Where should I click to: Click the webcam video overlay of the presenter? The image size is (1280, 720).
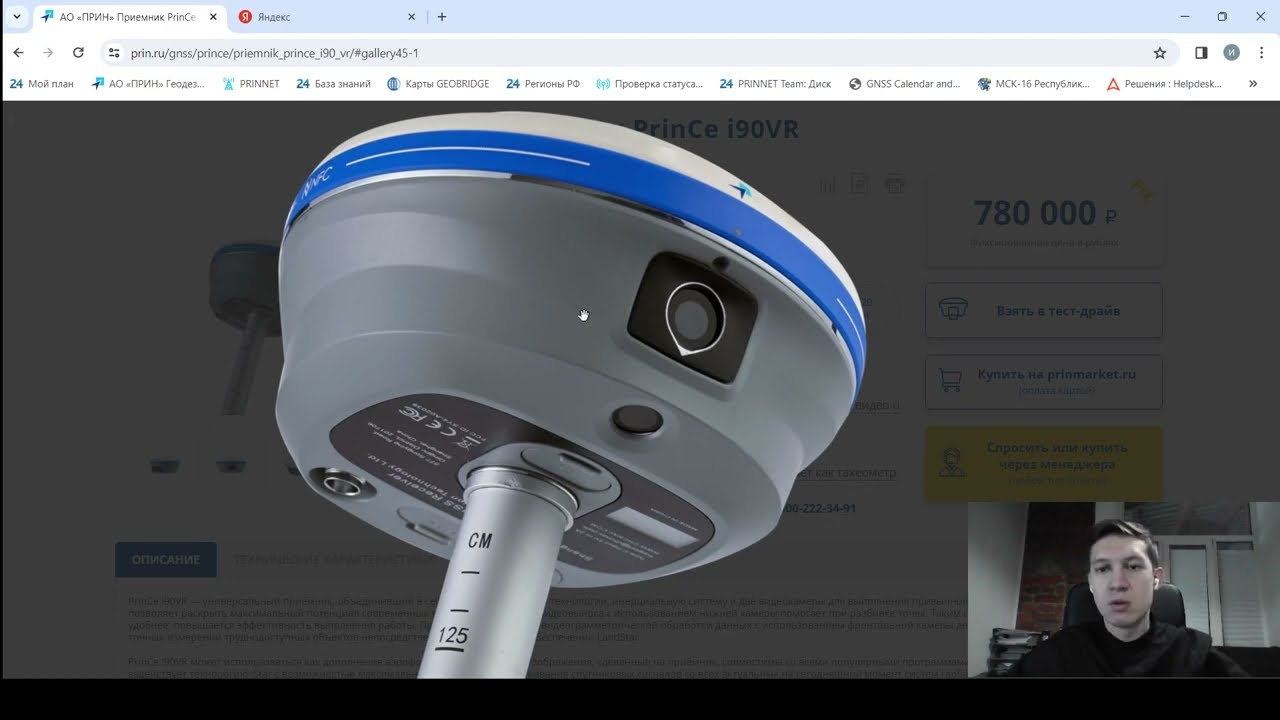[x=1124, y=590]
